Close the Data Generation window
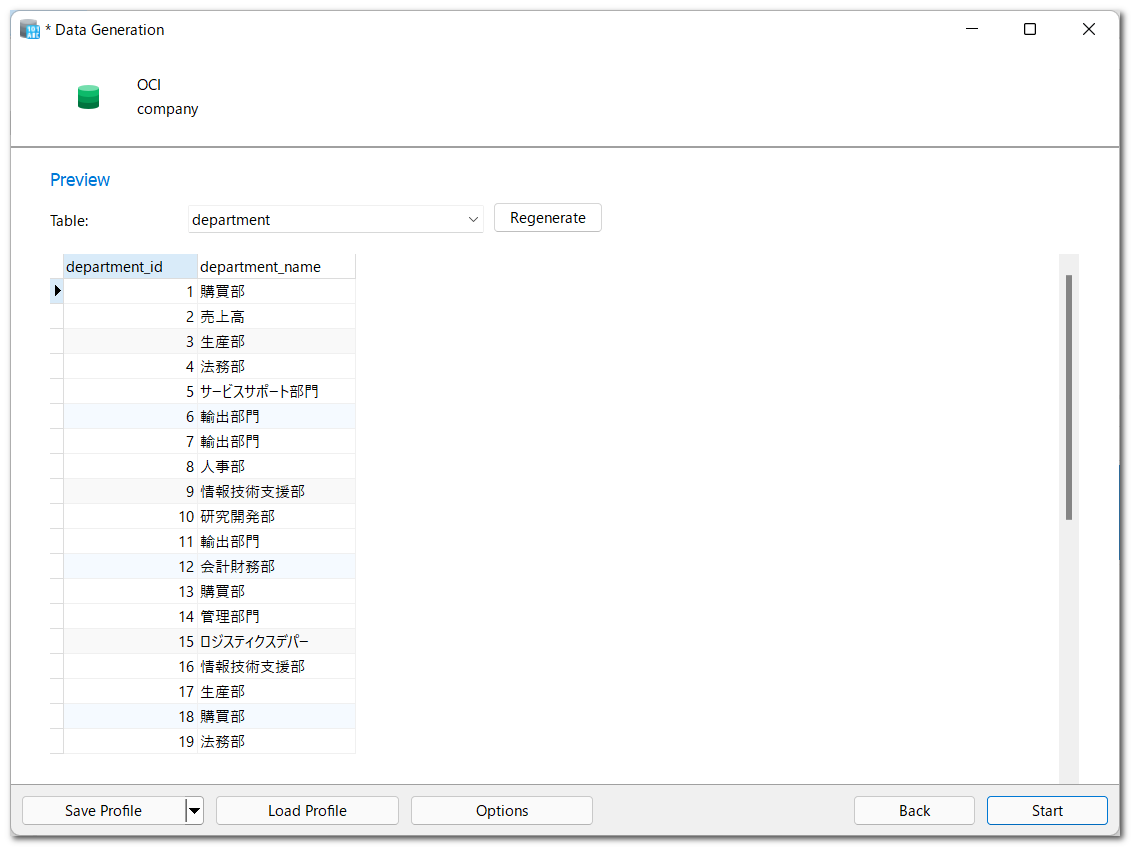The height and width of the screenshot is (847, 1131). tap(1088, 29)
